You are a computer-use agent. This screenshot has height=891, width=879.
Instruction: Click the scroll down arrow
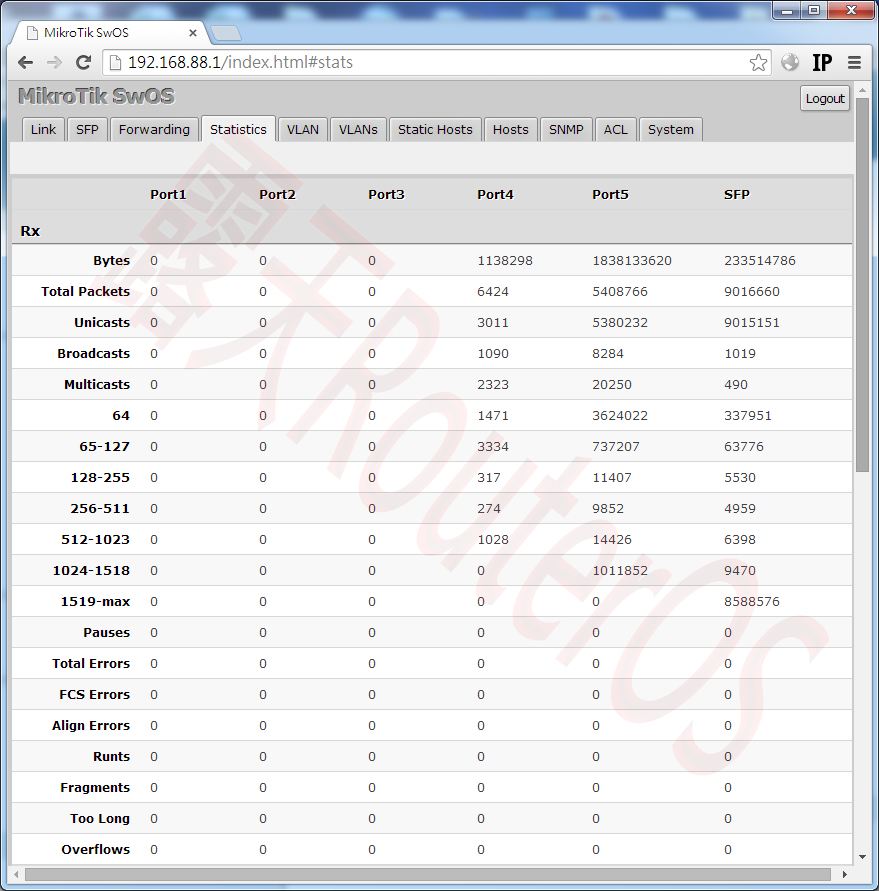pyautogui.click(x=863, y=857)
